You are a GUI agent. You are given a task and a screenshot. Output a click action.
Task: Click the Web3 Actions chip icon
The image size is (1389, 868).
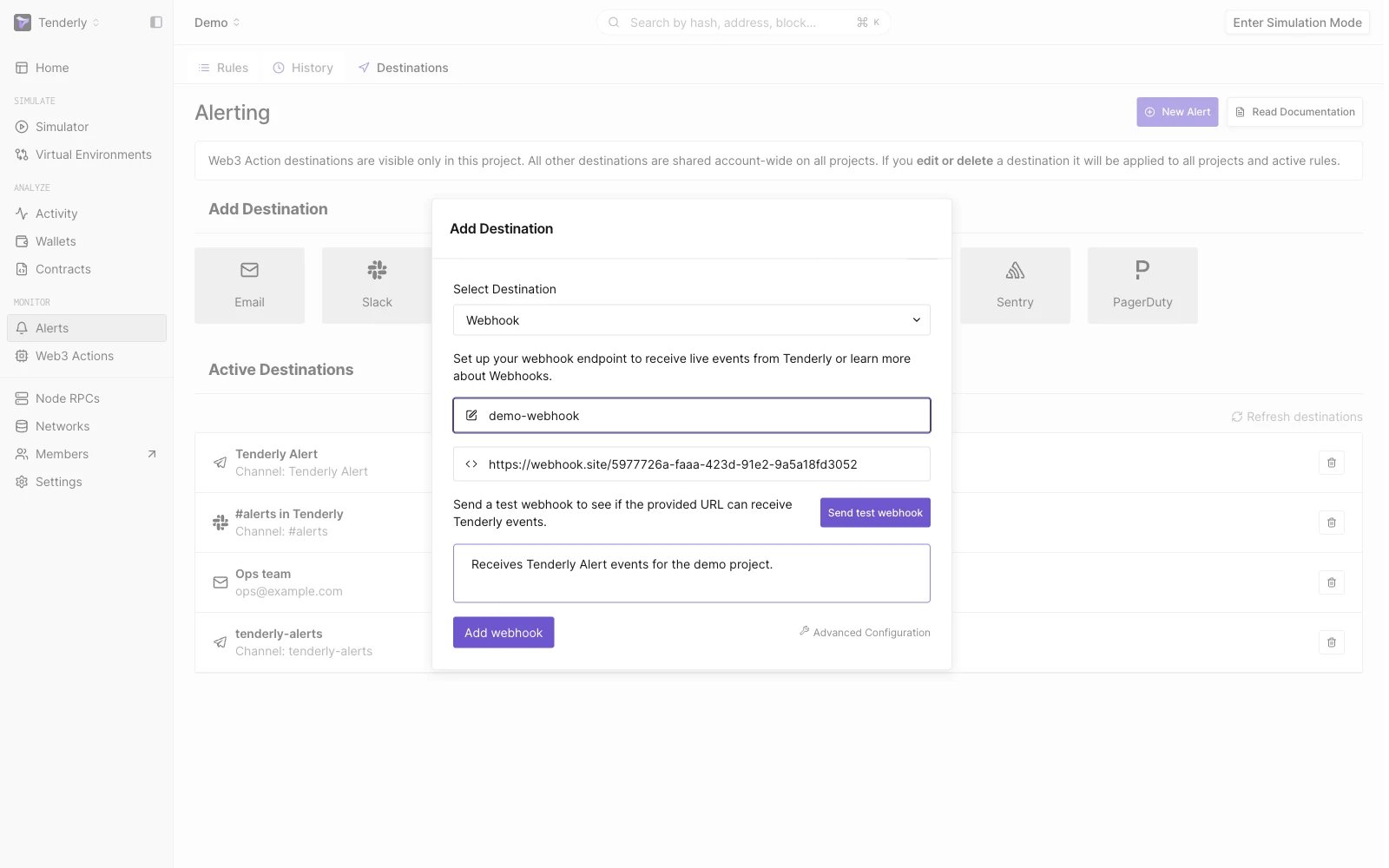22,356
